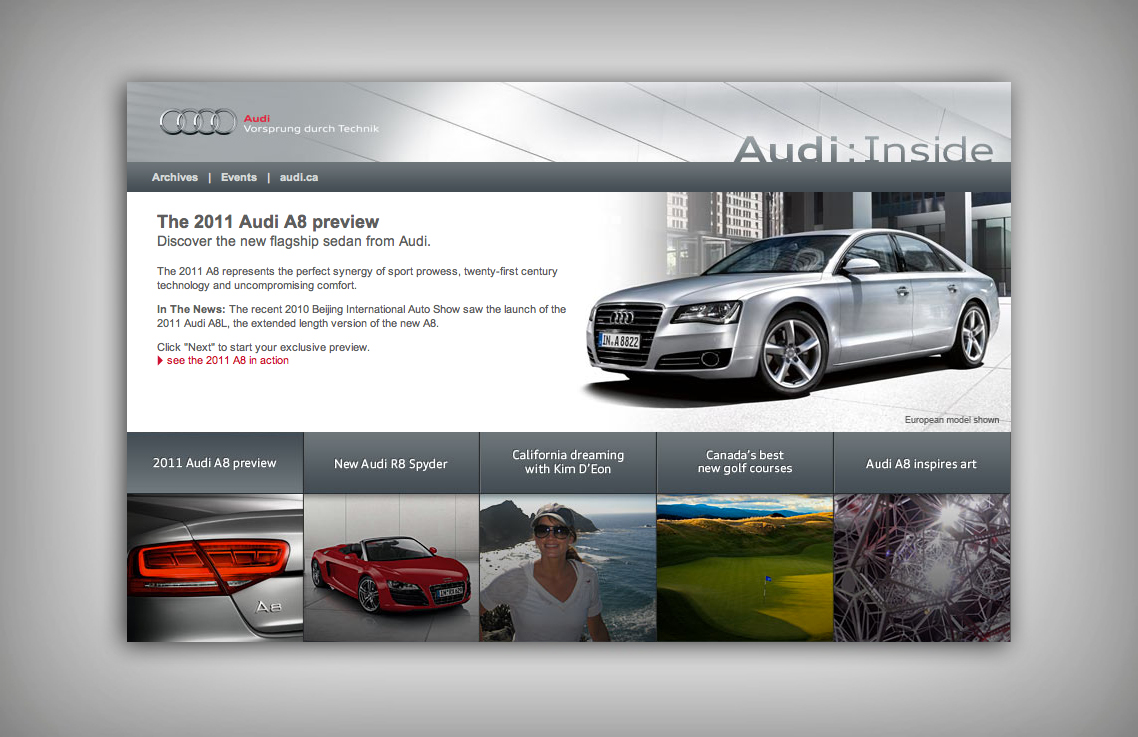Select the "Audi A8 inspires art" tab
The image size is (1138, 737).
click(x=921, y=464)
